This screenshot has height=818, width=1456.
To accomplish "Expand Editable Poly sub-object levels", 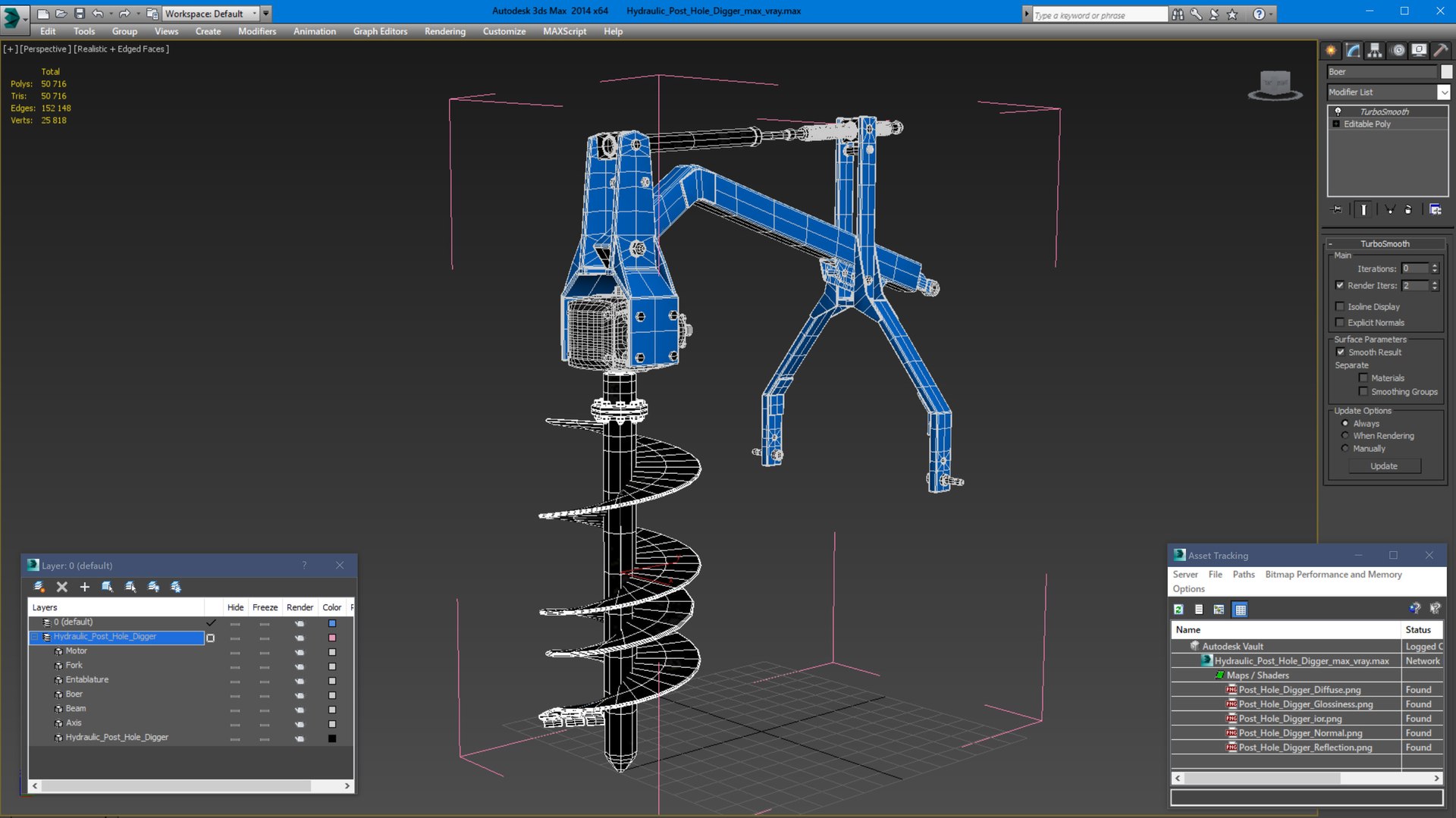I will (x=1336, y=124).
